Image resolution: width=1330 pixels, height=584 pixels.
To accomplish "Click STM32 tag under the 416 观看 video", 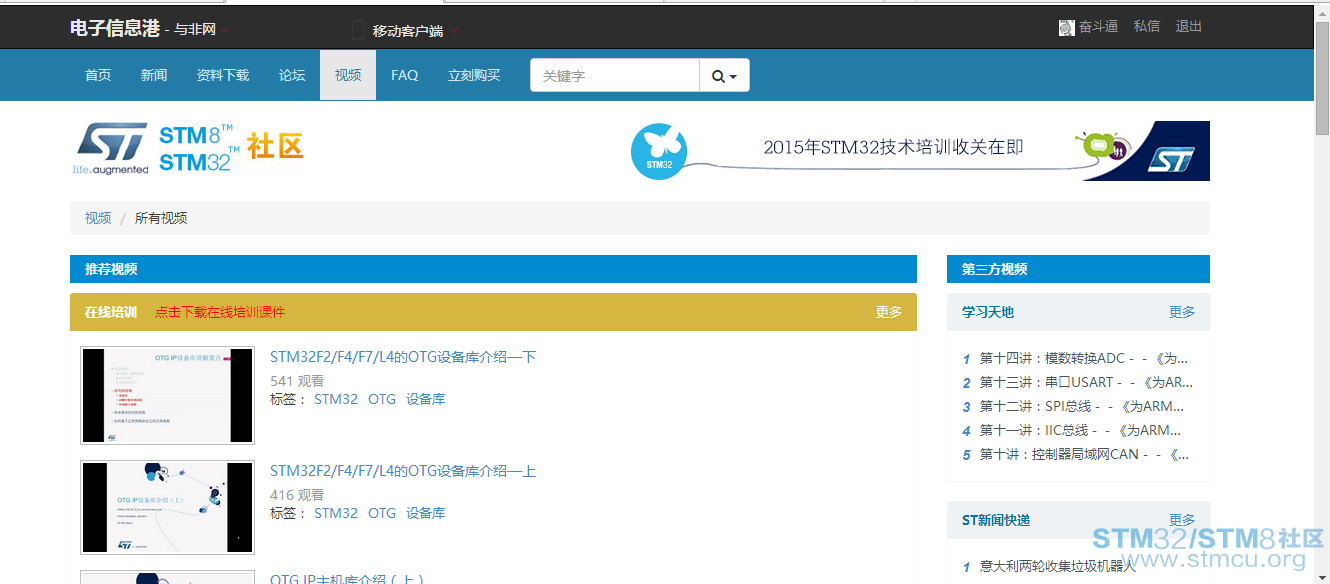I will (336, 513).
